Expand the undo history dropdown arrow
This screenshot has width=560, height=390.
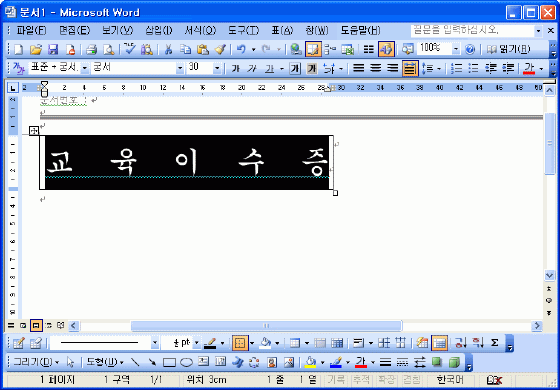[254, 50]
